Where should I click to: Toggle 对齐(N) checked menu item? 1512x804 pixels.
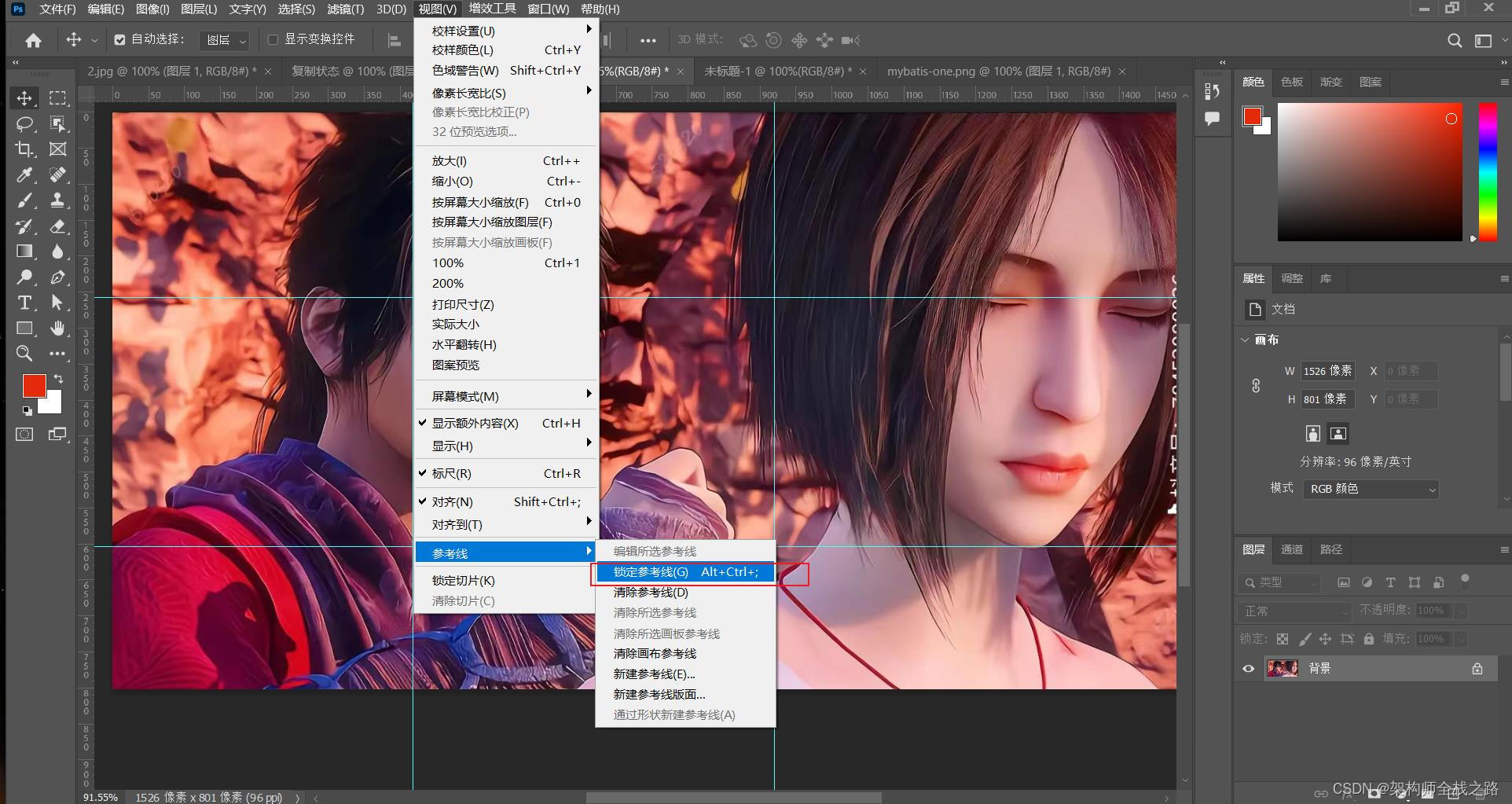[x=506, y=501]
